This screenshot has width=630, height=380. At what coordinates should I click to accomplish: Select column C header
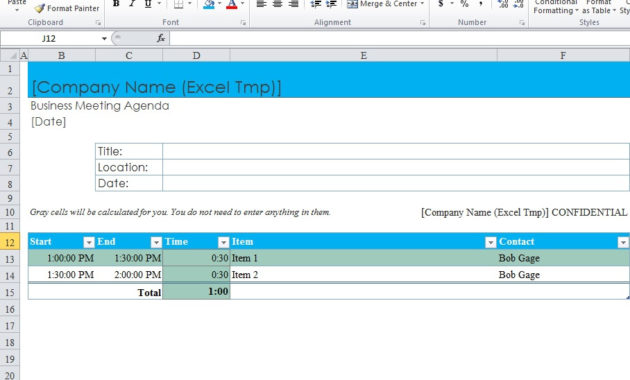[129, 55]
